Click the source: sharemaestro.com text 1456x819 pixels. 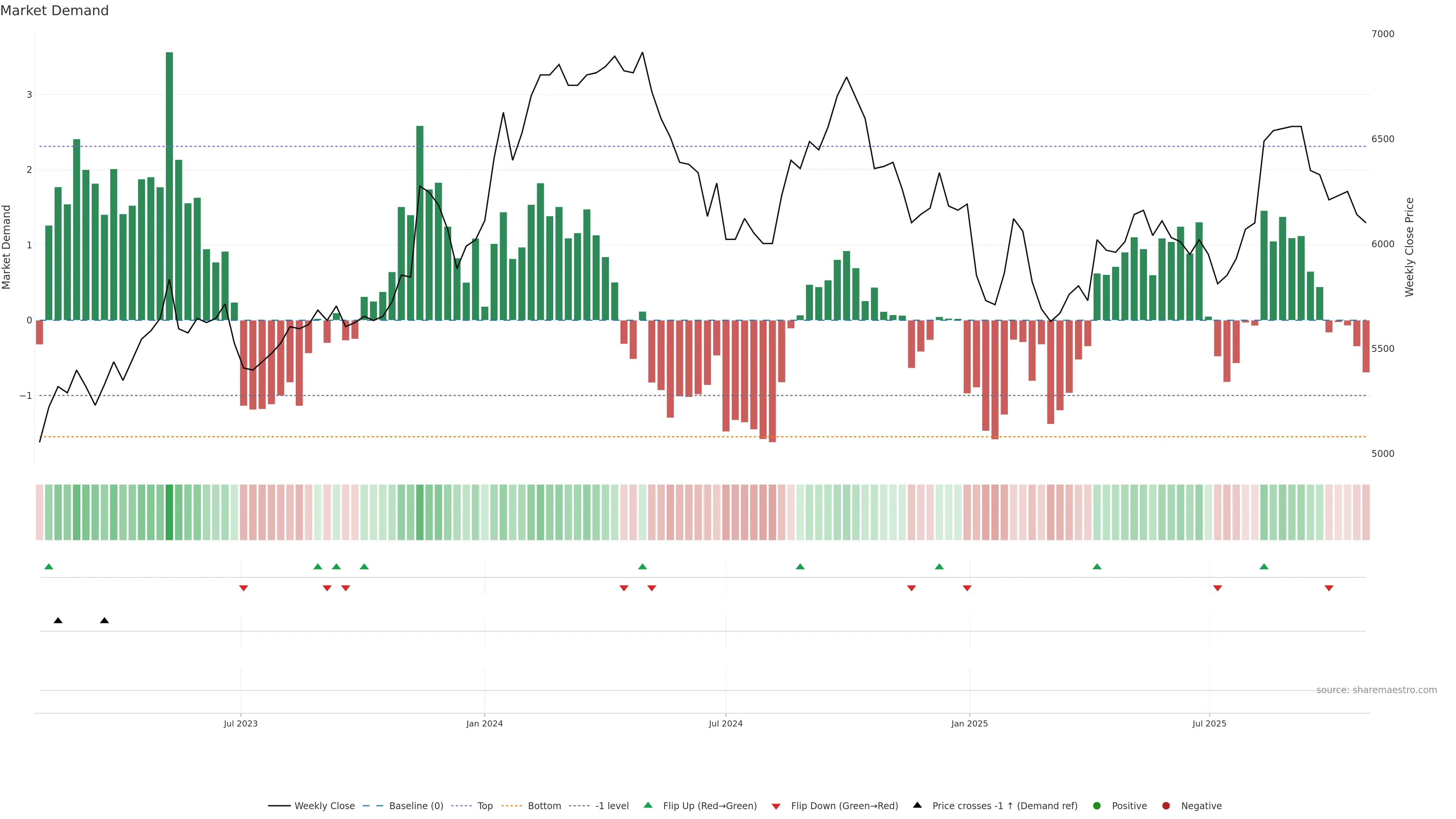[1376, 690]
